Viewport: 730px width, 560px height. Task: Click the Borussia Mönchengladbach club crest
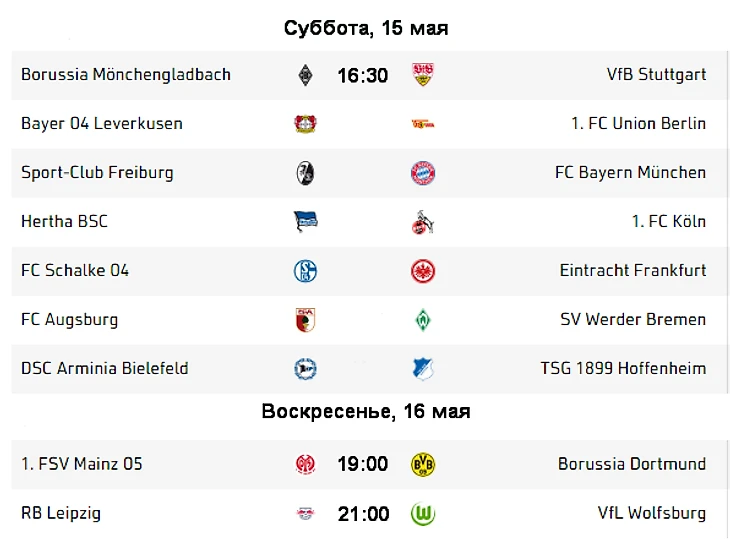pyautogui.click(x=306, y=75)
